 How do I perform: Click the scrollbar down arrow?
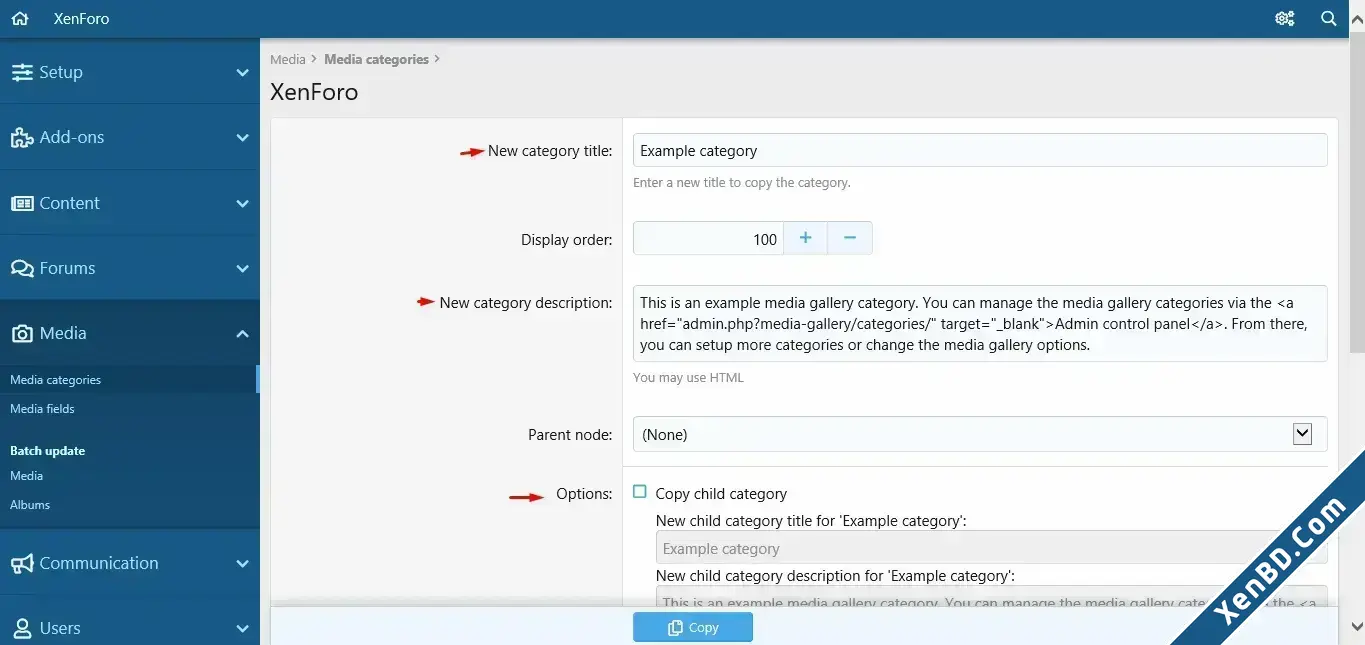point(1357,627)
